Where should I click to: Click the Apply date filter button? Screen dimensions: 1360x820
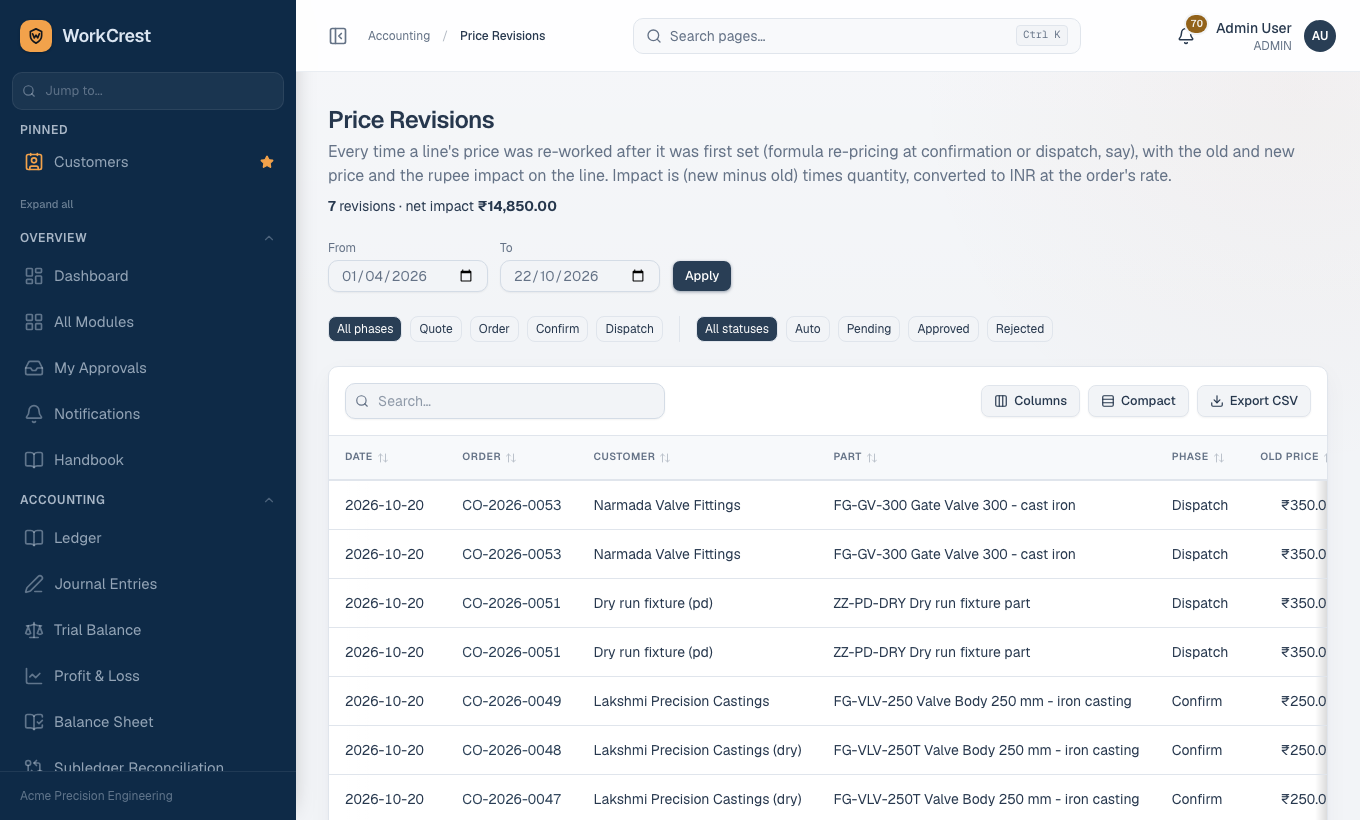coord(702,276)
